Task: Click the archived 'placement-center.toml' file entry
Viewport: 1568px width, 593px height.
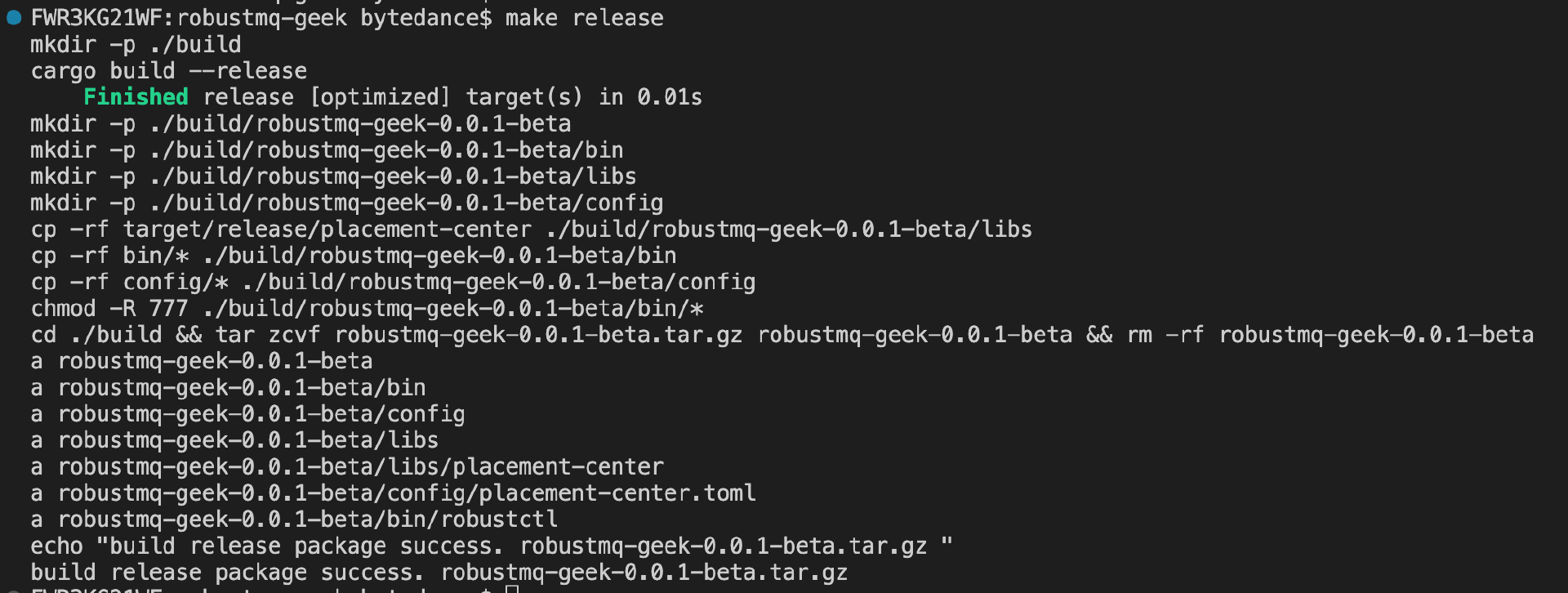Action: 617,493
